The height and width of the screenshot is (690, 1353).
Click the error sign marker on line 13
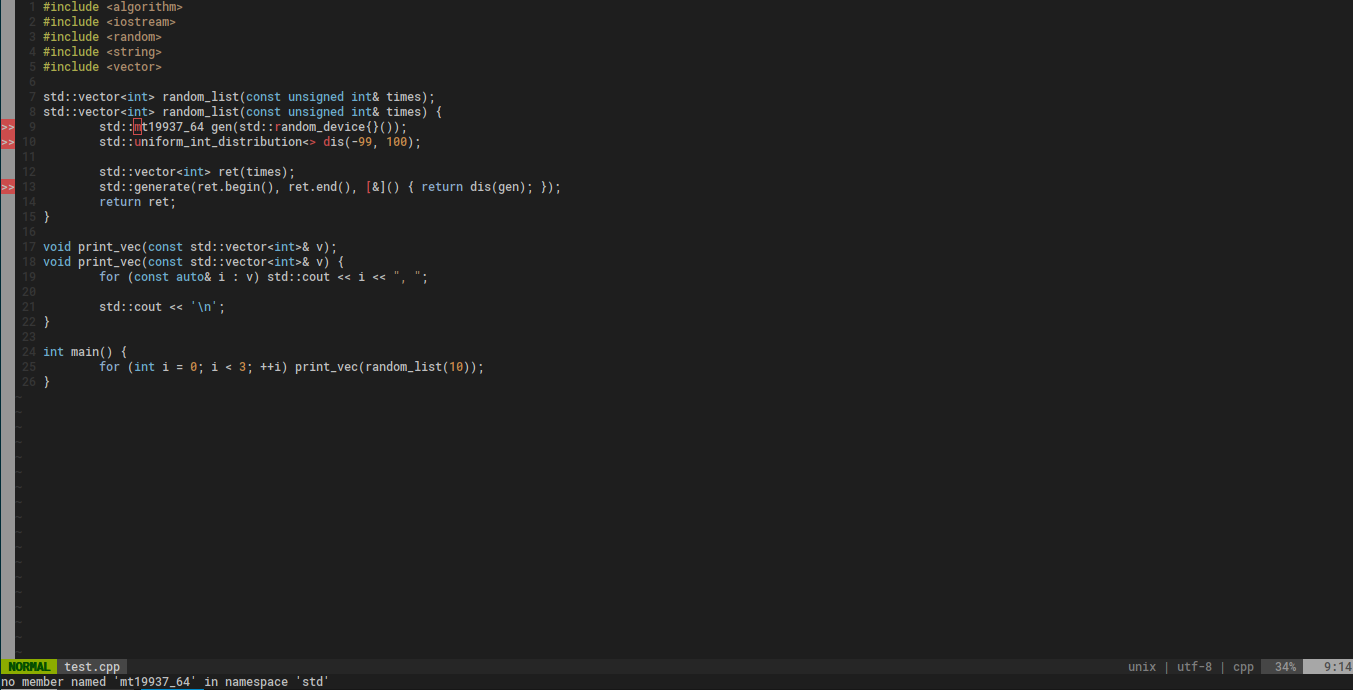pos(8,187)
